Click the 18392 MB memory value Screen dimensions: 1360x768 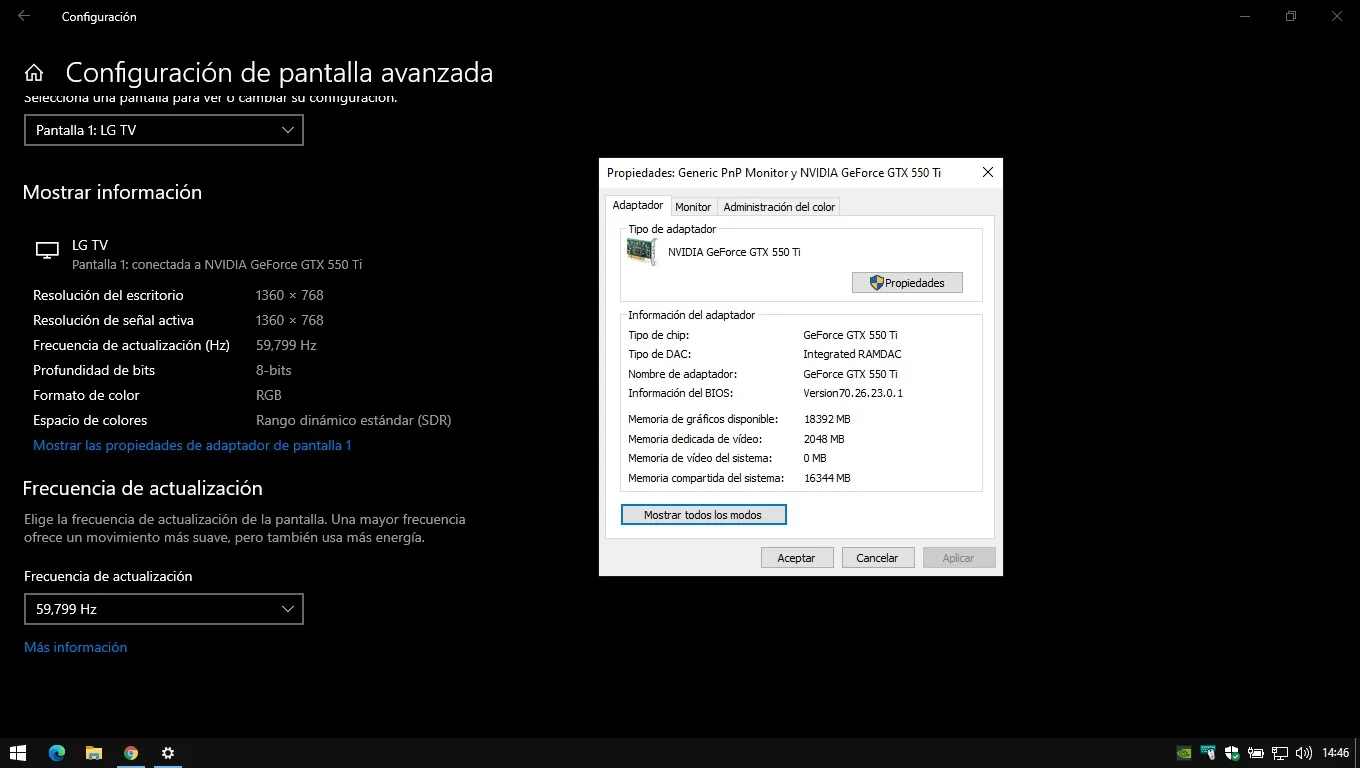coord(827,419)
